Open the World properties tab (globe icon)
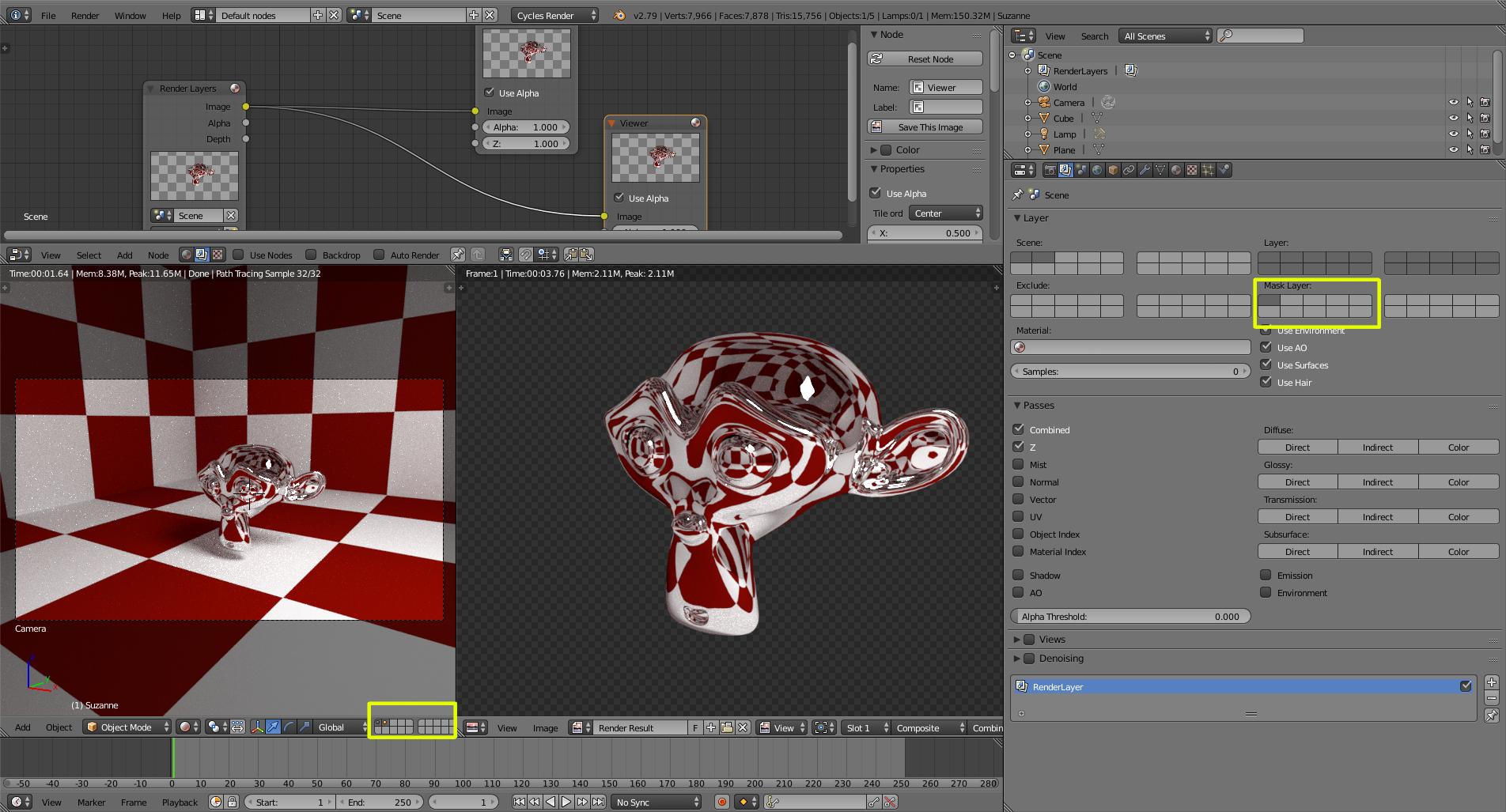 coord(1097,170)
